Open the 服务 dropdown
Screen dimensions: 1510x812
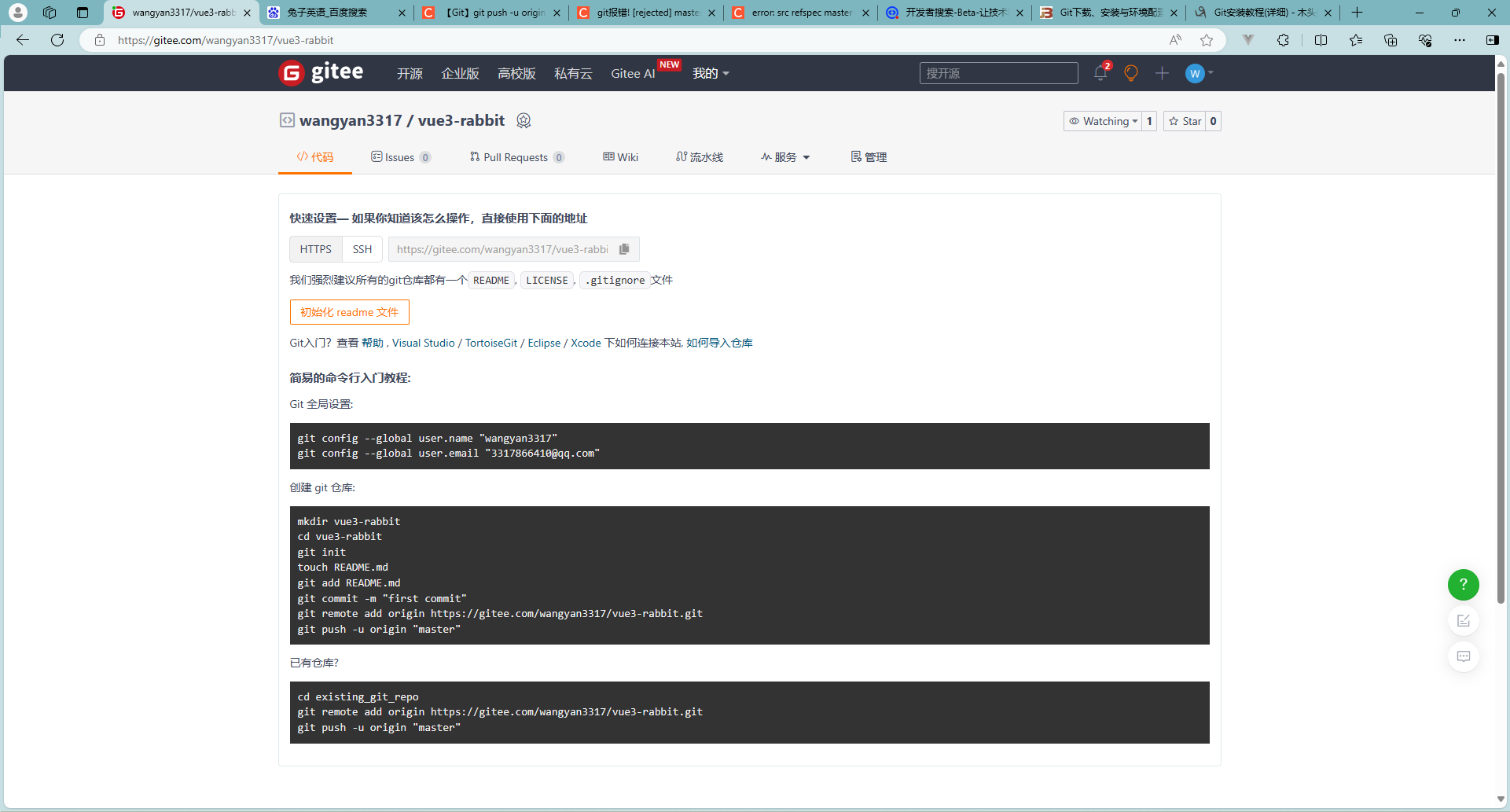(x=785, y=156)
